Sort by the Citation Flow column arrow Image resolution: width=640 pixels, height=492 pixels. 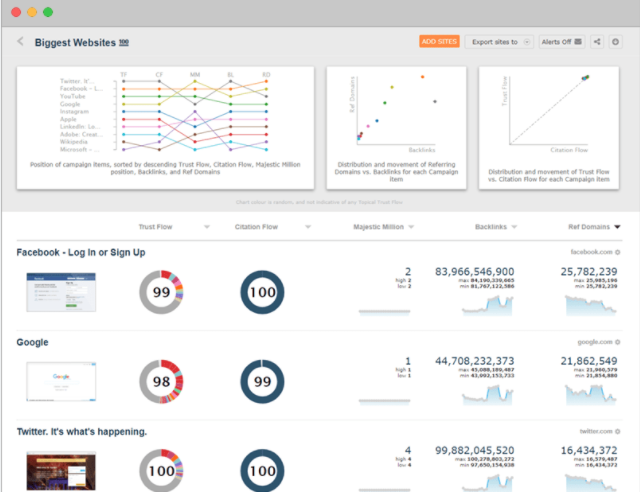pos(308,227)
